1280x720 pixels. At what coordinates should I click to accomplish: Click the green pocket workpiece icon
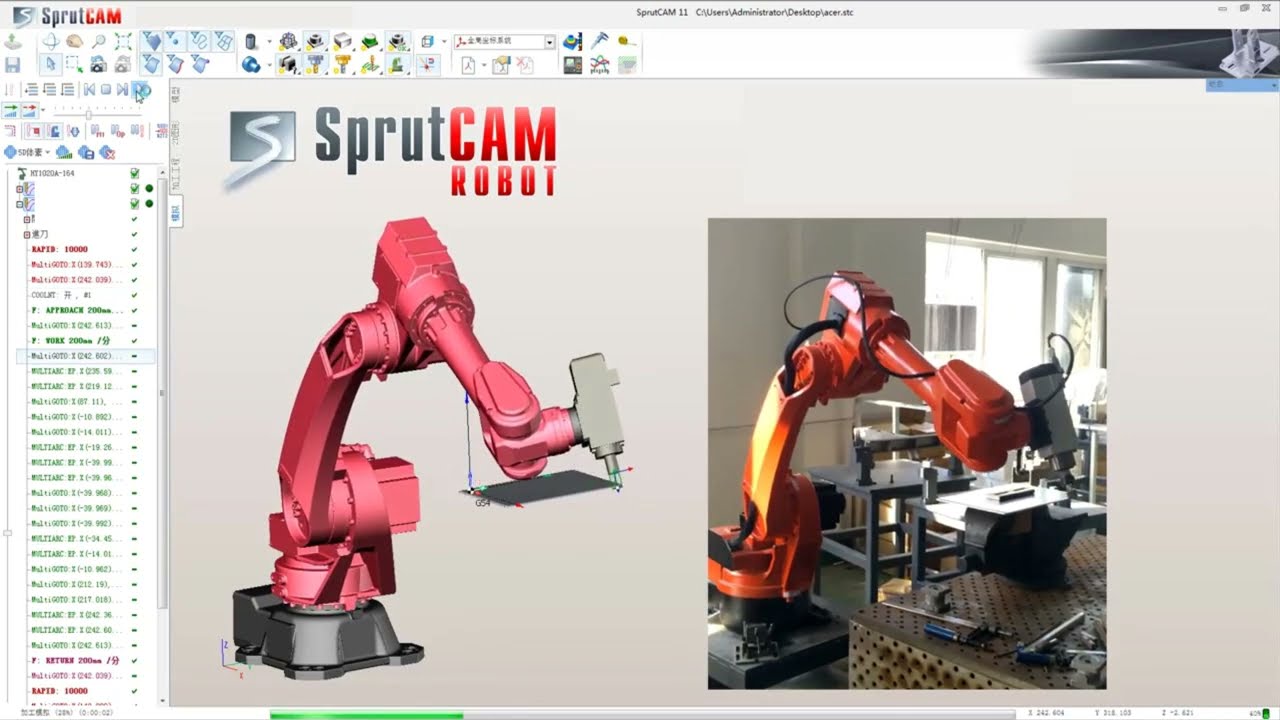point(370,41)
